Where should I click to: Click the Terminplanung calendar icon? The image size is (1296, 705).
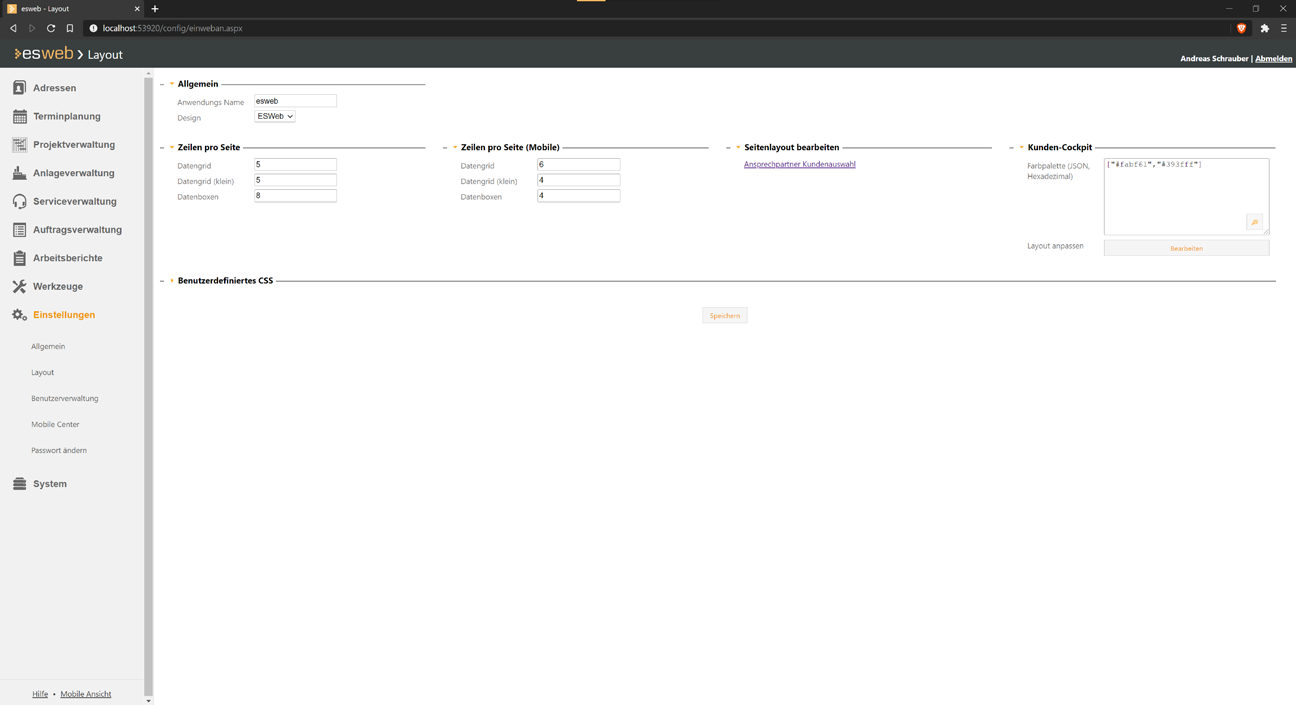tap(19, 116)
